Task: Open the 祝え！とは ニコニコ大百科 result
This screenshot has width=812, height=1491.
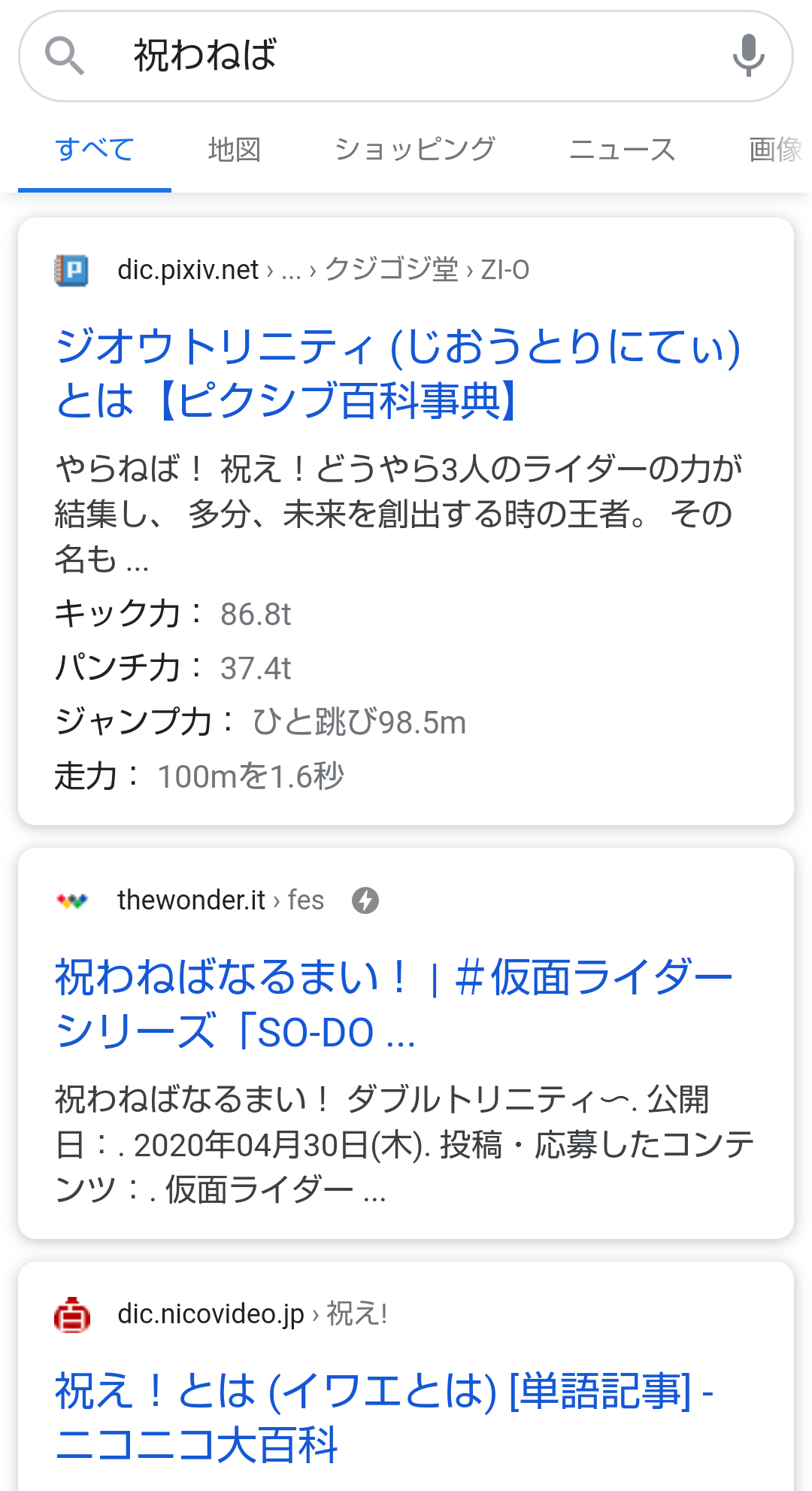Action: (383, 1417)
